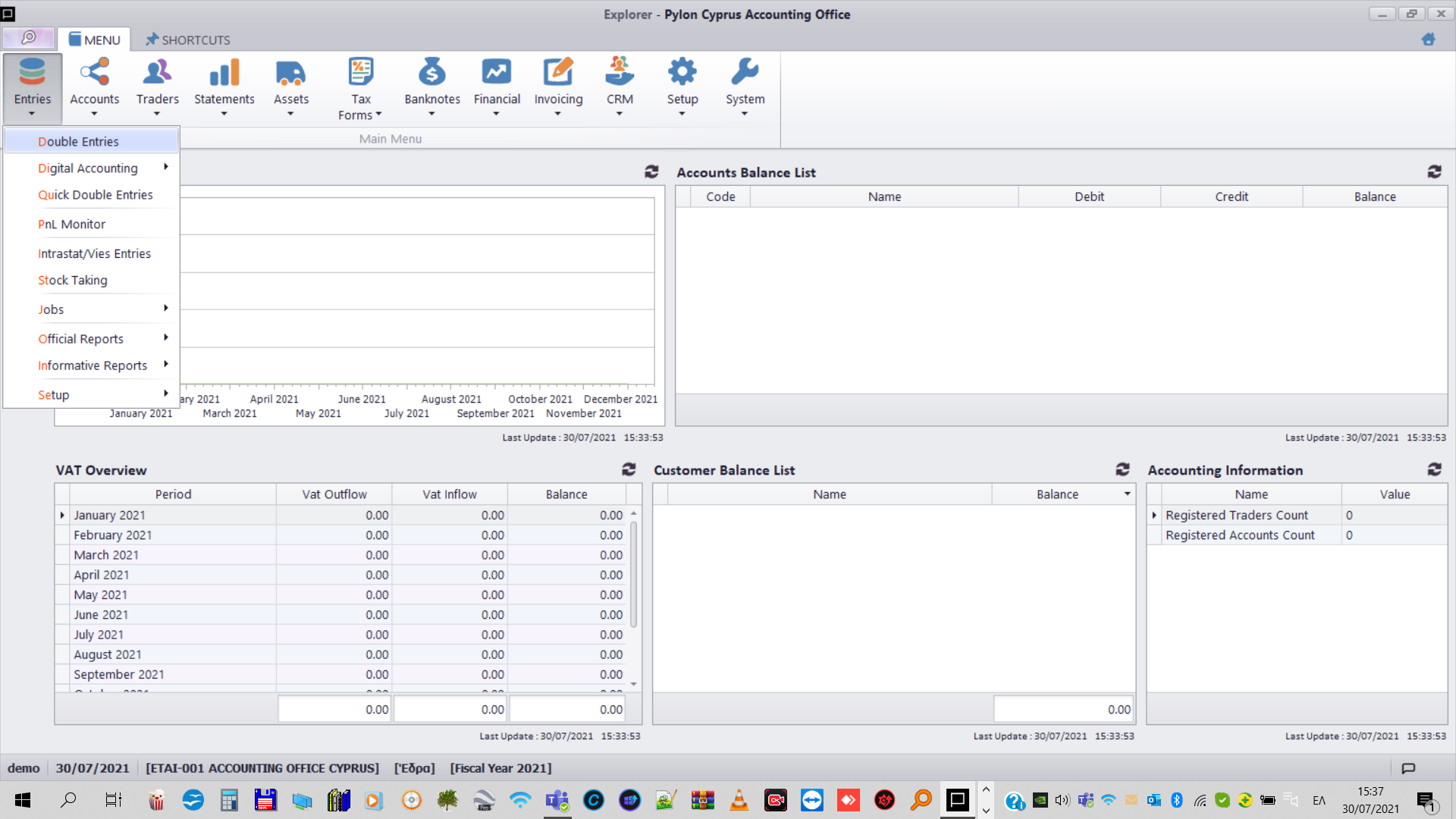Refresh the VAT Overview panel
This screenshot has height=819, width=1456.
(x=629, y=469)
